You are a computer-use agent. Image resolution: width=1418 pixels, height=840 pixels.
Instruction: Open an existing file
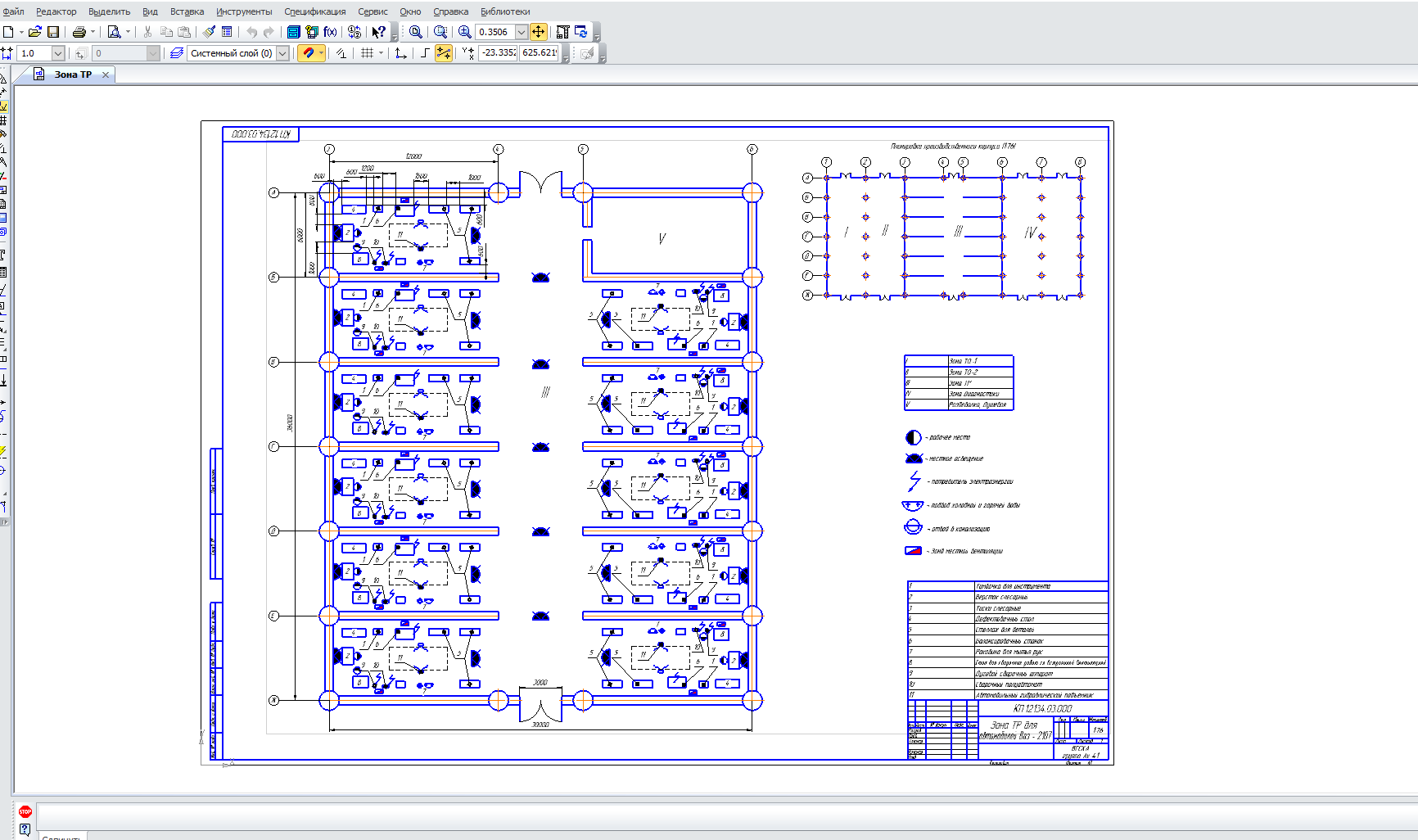34,32
